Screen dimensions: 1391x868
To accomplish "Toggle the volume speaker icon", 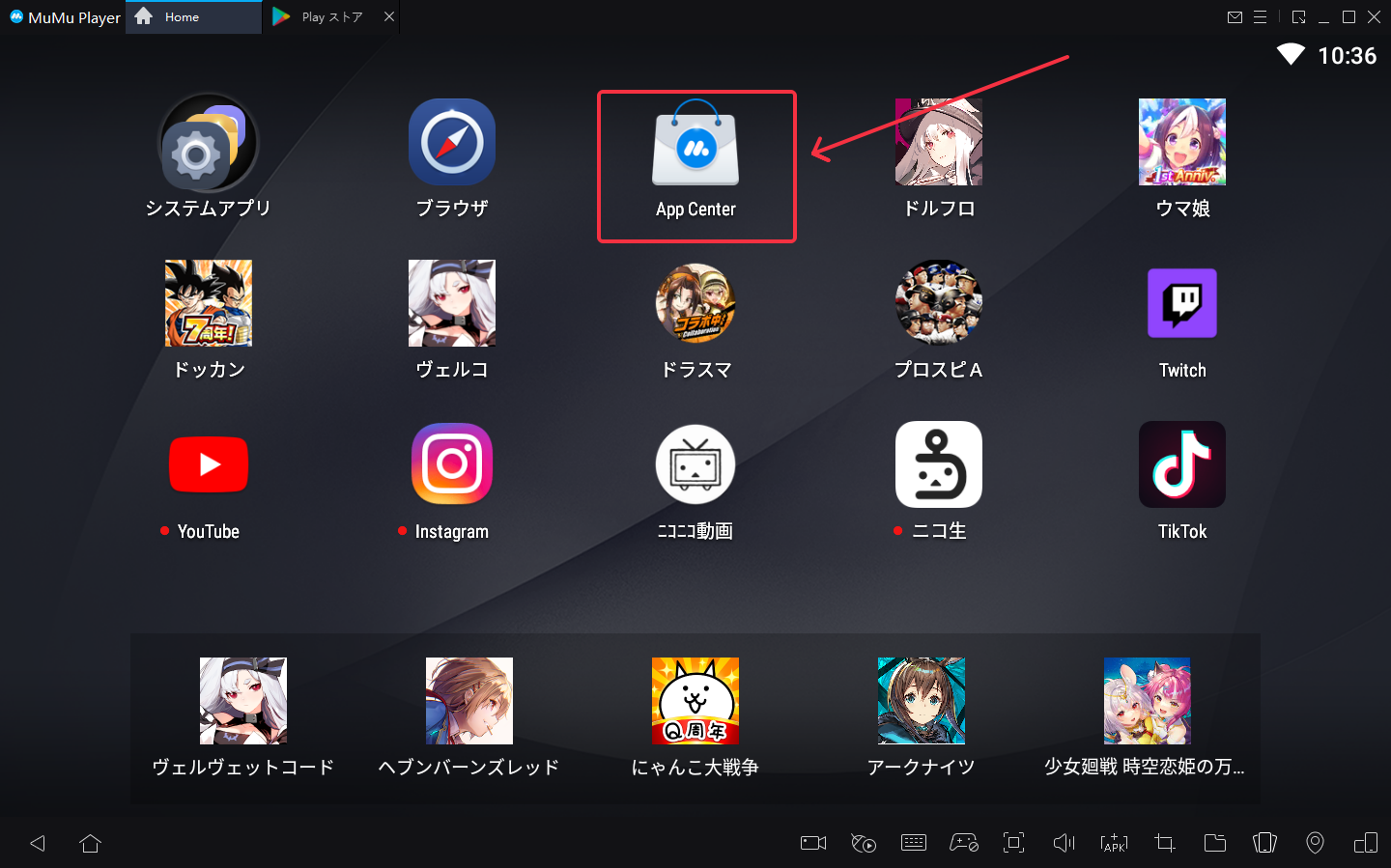I will (1064, 843).
